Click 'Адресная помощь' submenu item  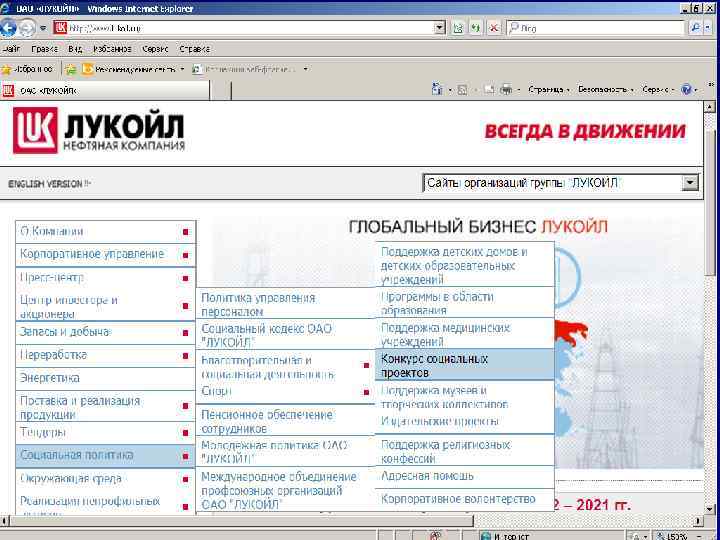click(465, 477)
